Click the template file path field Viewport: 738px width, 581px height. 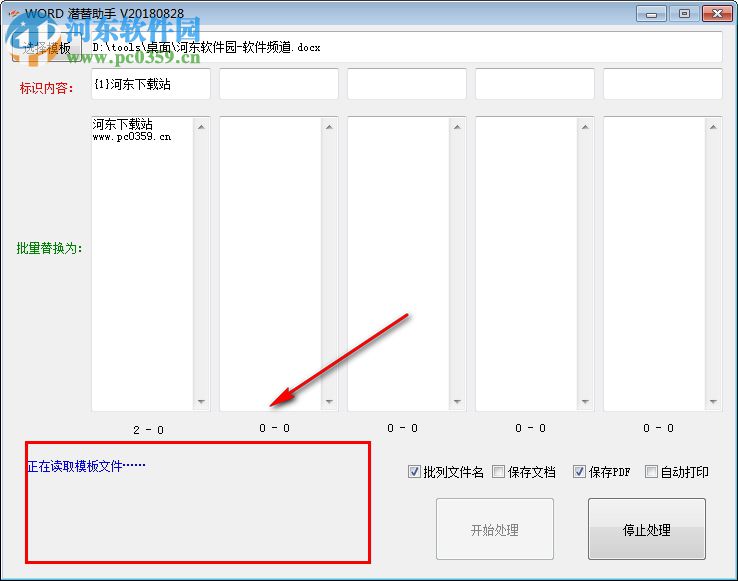(406, 47)
